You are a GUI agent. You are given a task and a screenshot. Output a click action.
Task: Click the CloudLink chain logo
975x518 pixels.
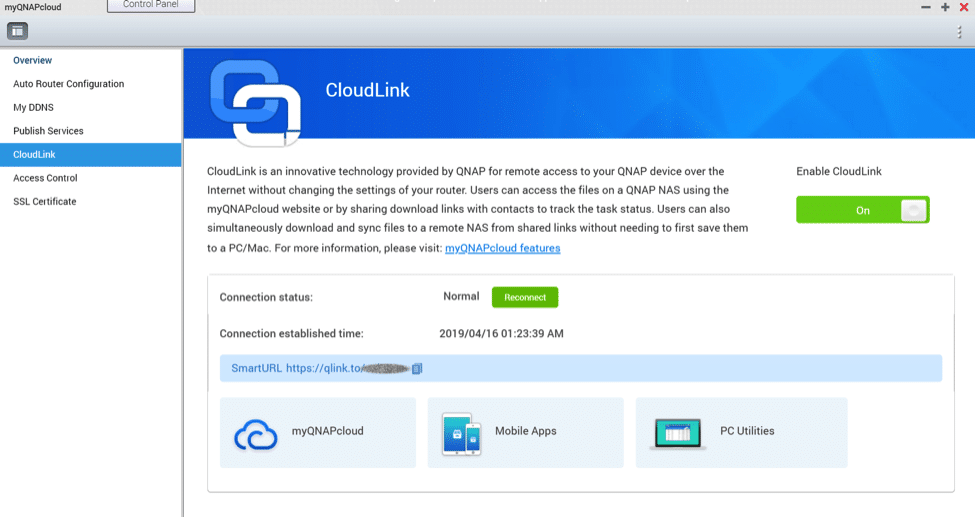(256, 103)
